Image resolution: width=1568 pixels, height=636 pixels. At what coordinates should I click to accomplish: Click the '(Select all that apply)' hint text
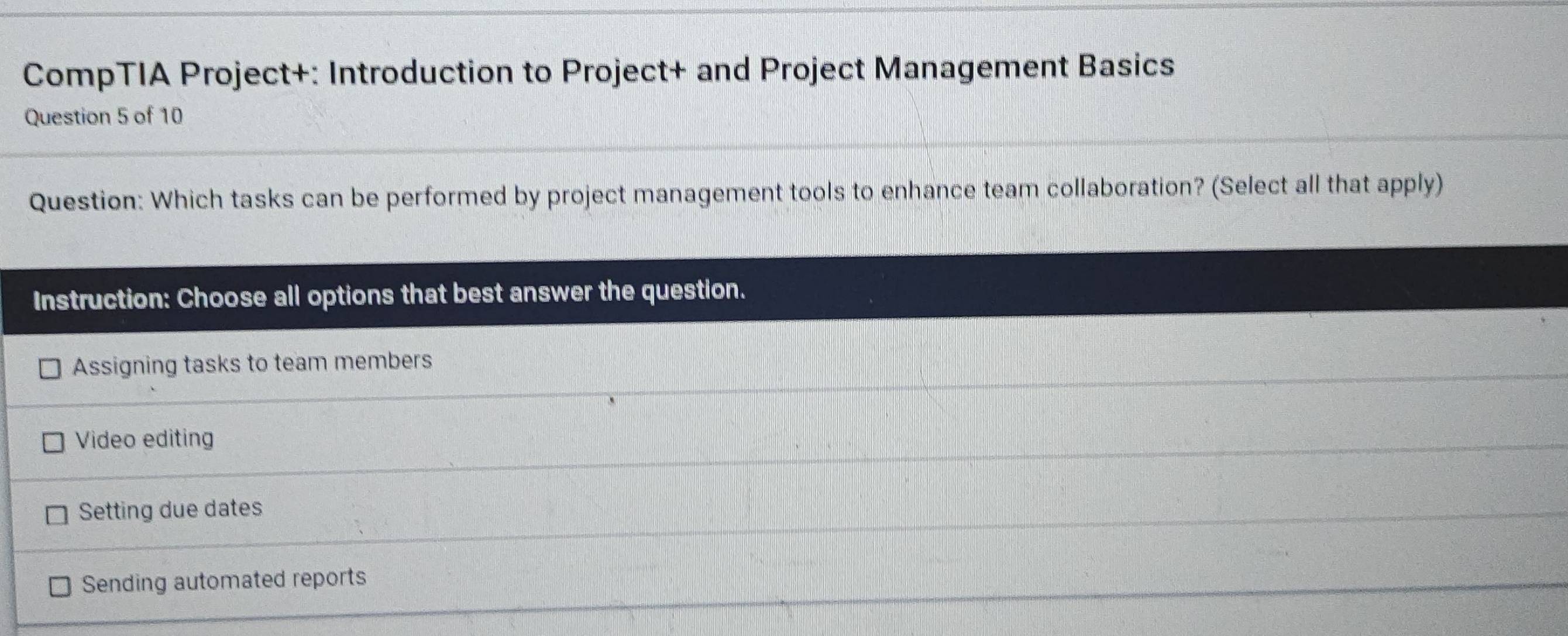coord(1327,186)
